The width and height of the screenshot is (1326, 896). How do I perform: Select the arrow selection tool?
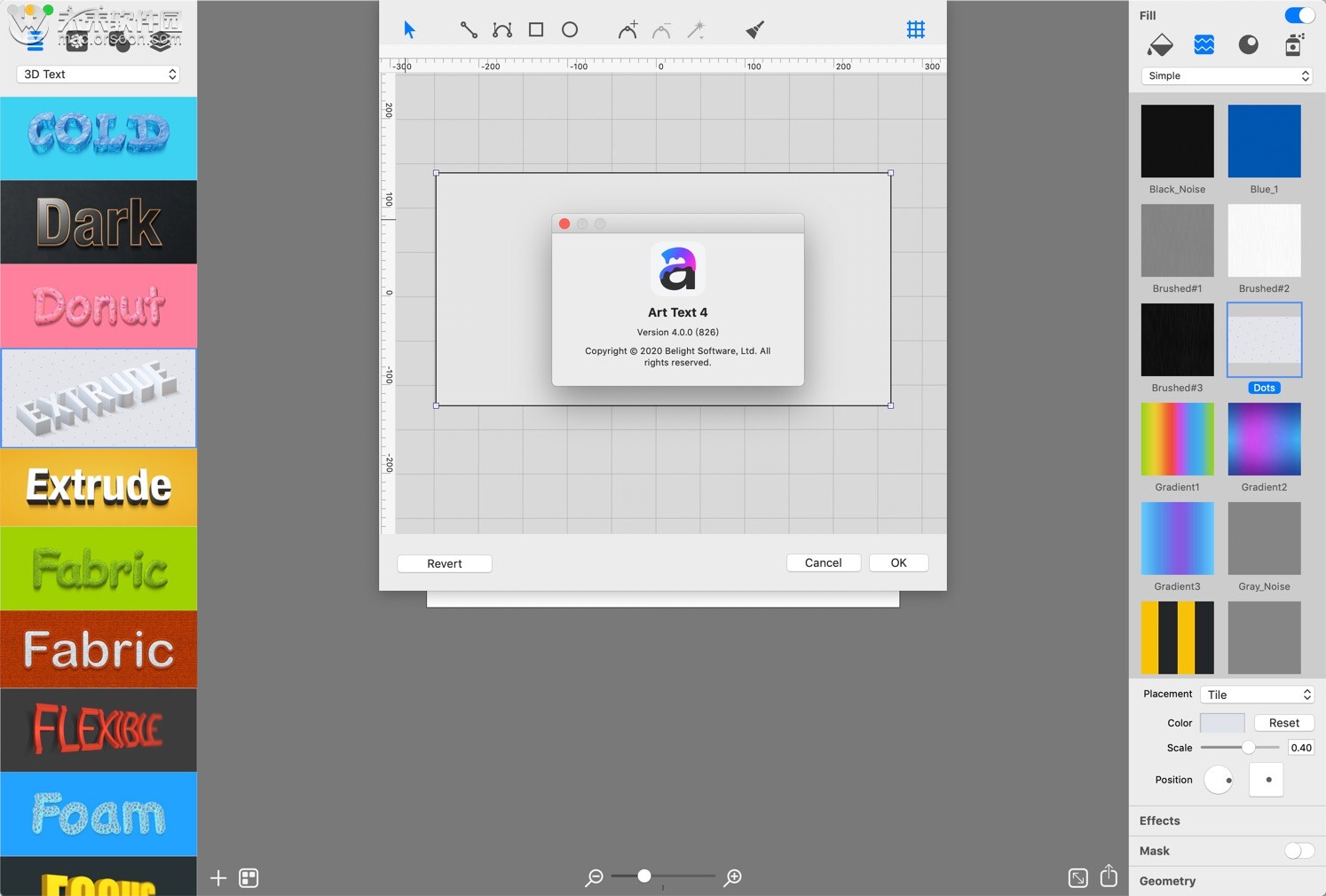click(x=409, y=30)
